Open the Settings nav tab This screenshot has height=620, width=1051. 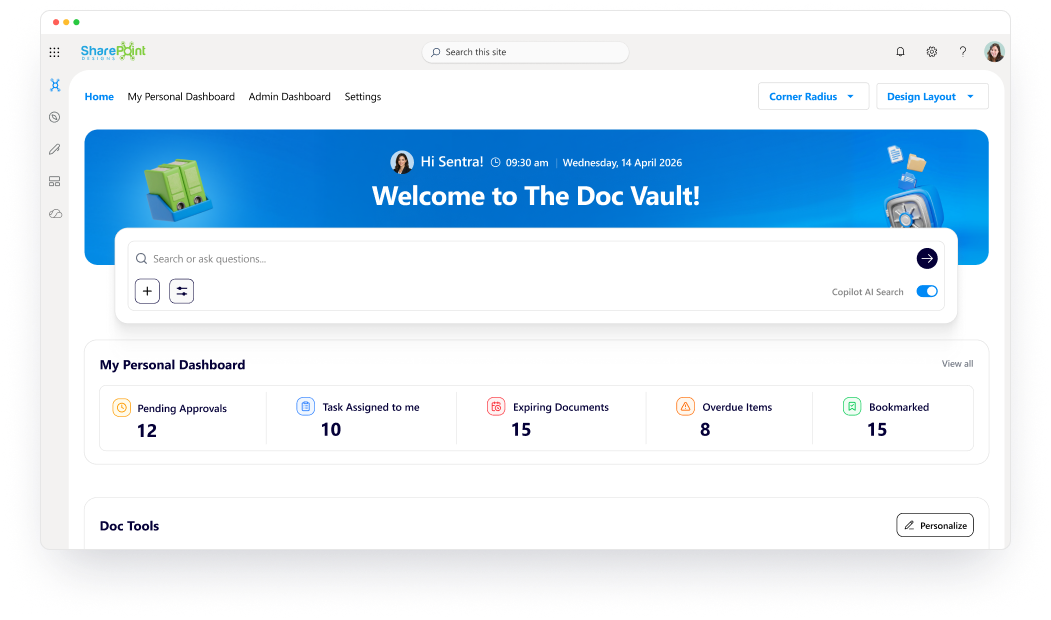tap(363, 97)
